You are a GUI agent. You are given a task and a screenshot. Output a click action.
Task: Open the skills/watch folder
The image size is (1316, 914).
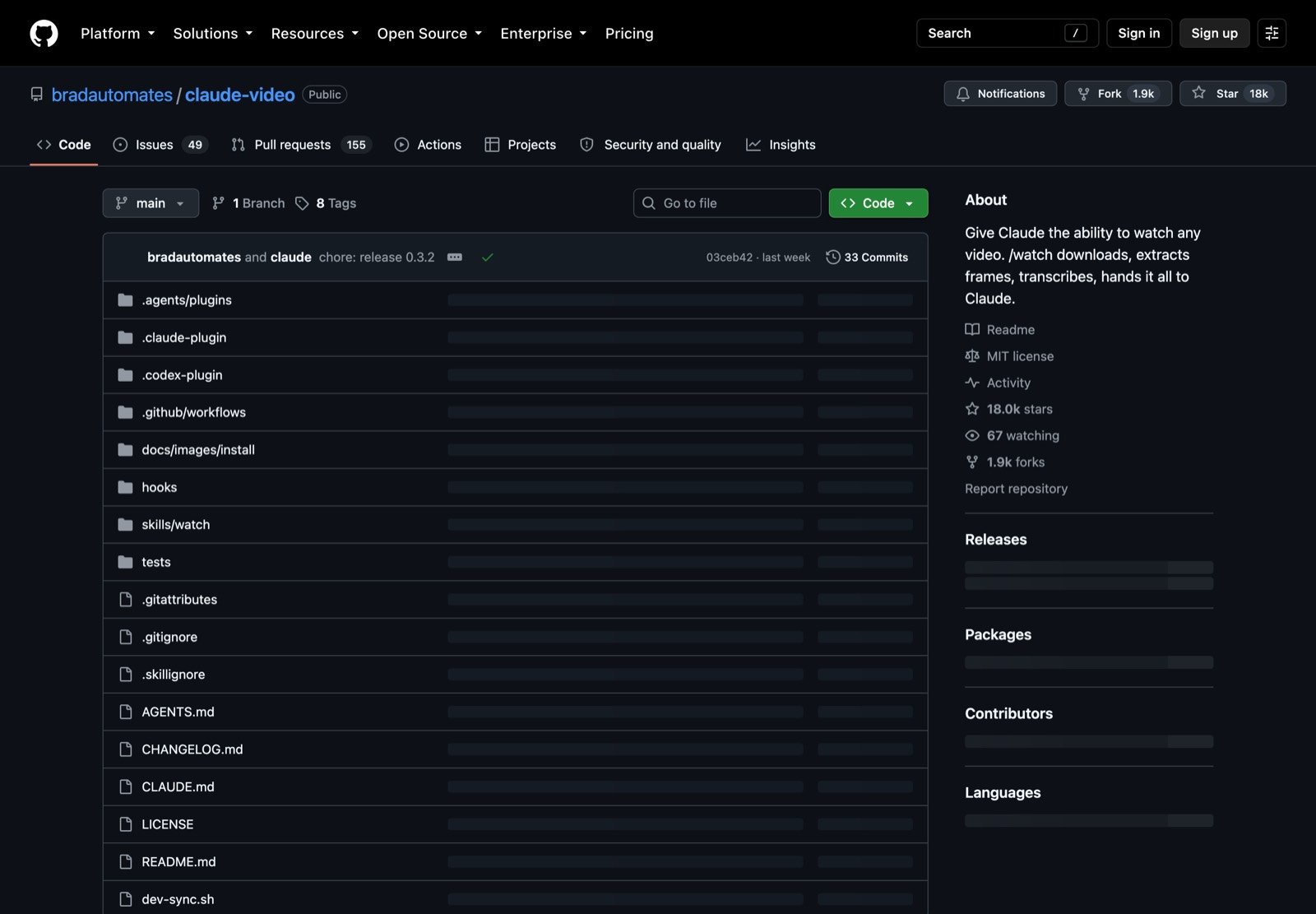[x=176, y=525]
